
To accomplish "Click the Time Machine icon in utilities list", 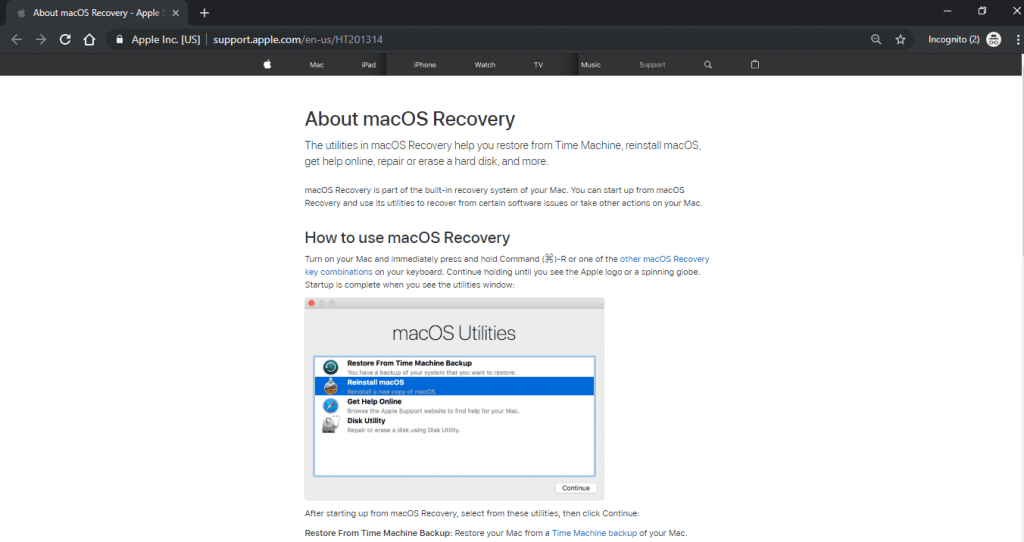I will [330, 367].
